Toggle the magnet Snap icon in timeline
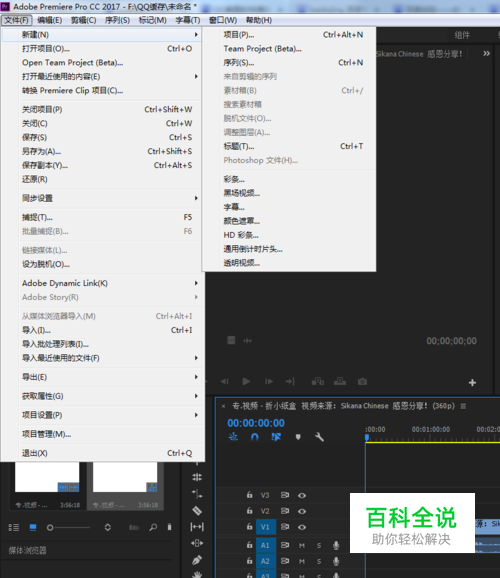Screen dimensions: 500x578 coord(255,437)
